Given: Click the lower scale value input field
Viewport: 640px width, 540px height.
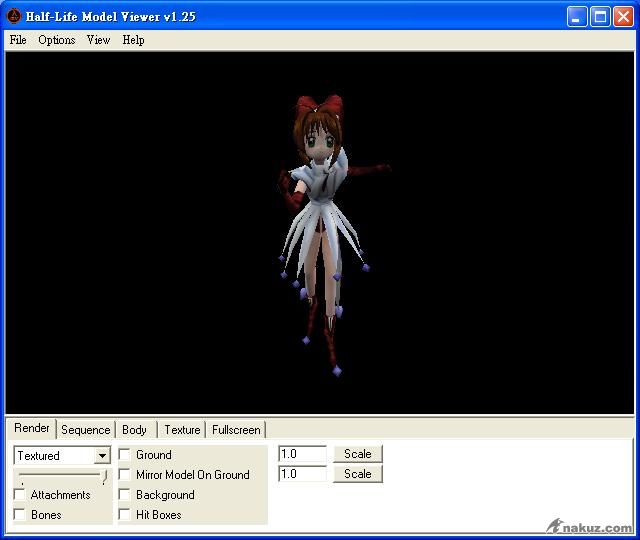Looking at the screenshot, I should 302,474.
